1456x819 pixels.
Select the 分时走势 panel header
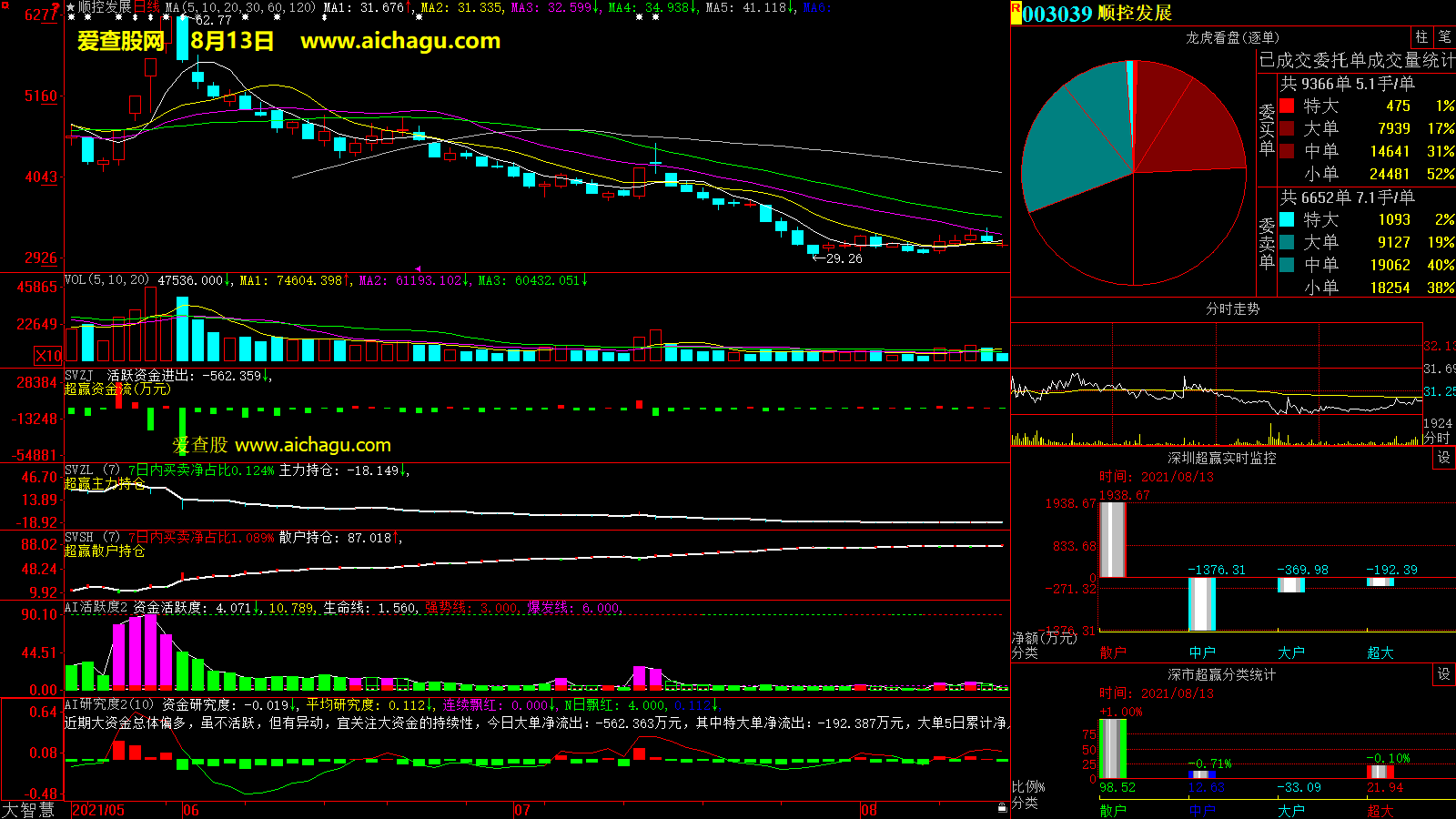[1232, 308]
